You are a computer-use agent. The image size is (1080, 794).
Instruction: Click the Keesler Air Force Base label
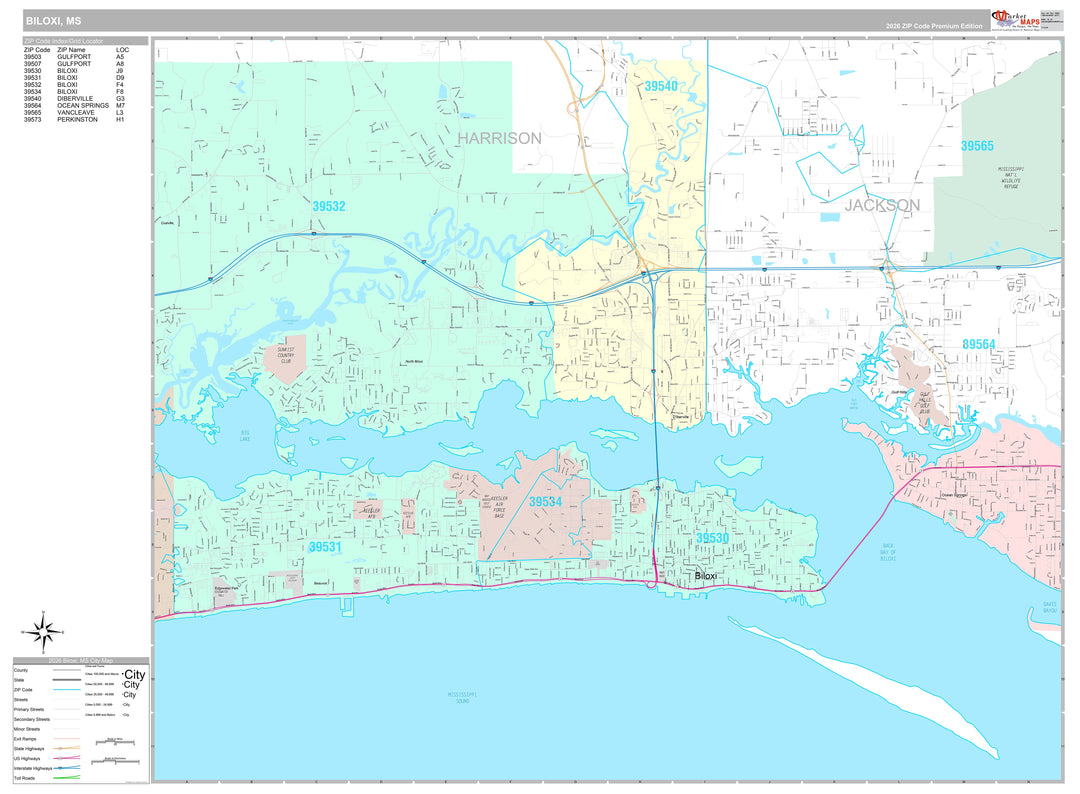499,507
